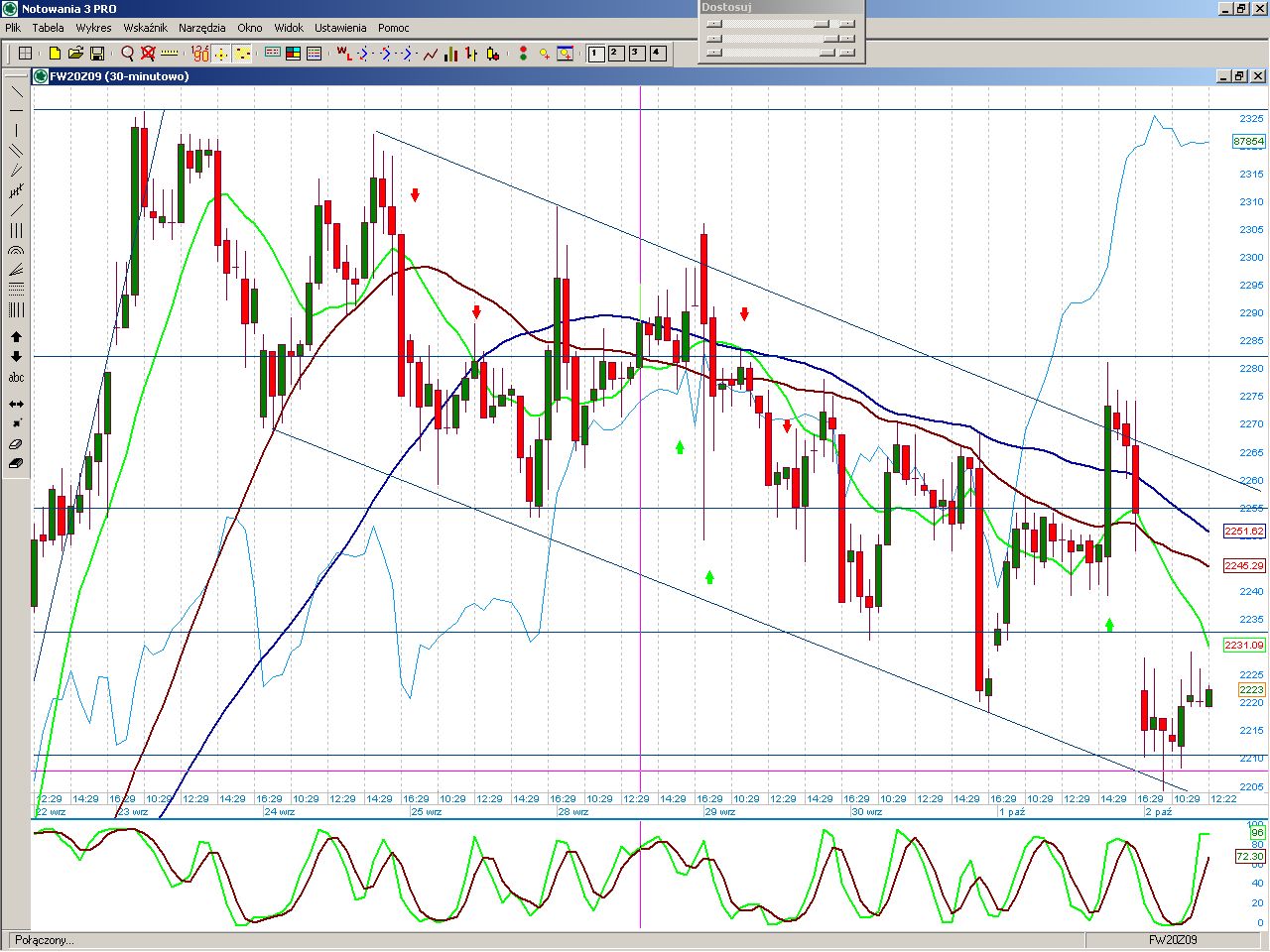Click the red 90 numbers icon
The width and height of the screenshot is (1270, 952).
click(x=200, y=54)
